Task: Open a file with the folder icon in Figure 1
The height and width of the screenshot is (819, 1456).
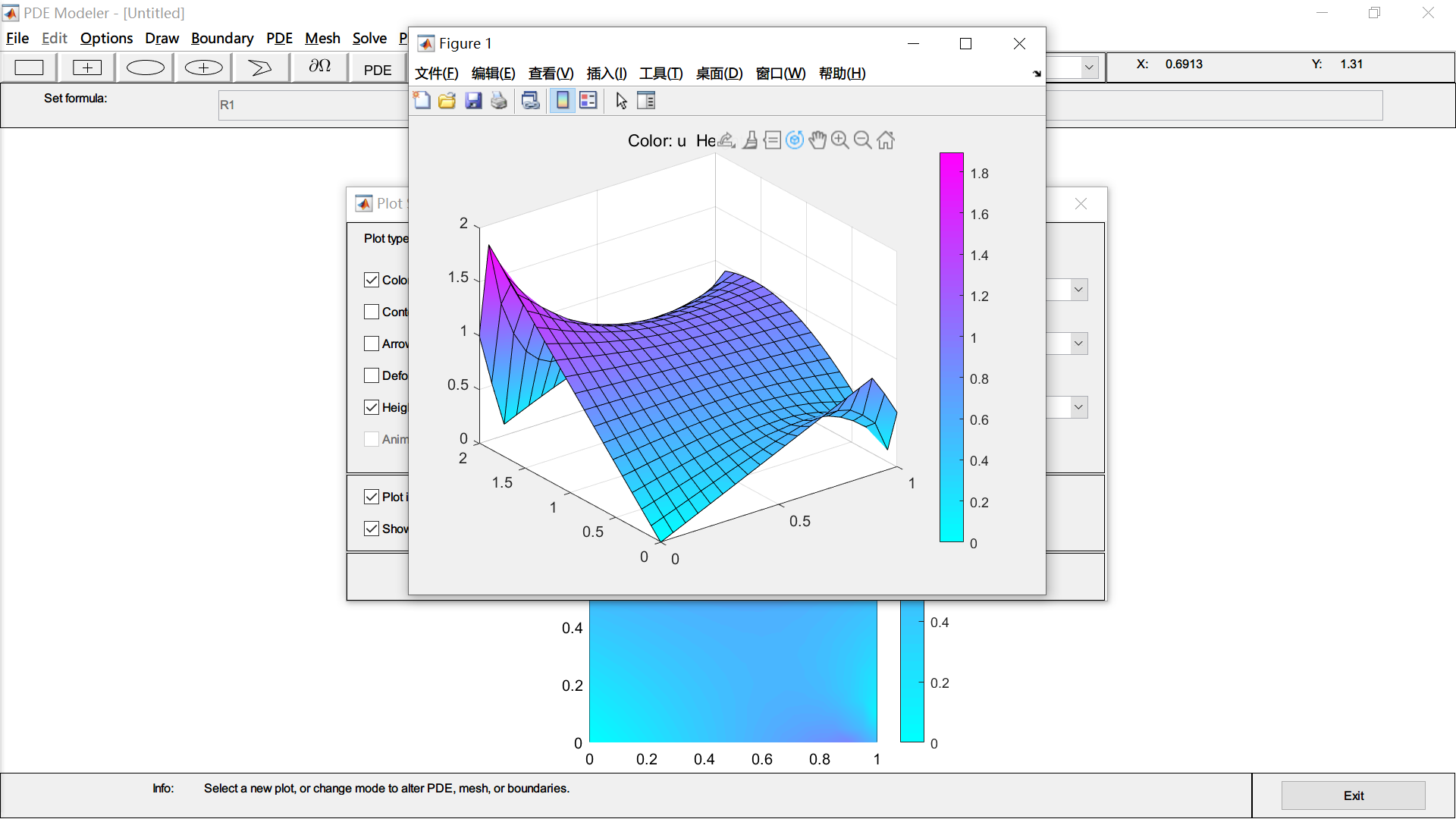Action: coord(447,100)
